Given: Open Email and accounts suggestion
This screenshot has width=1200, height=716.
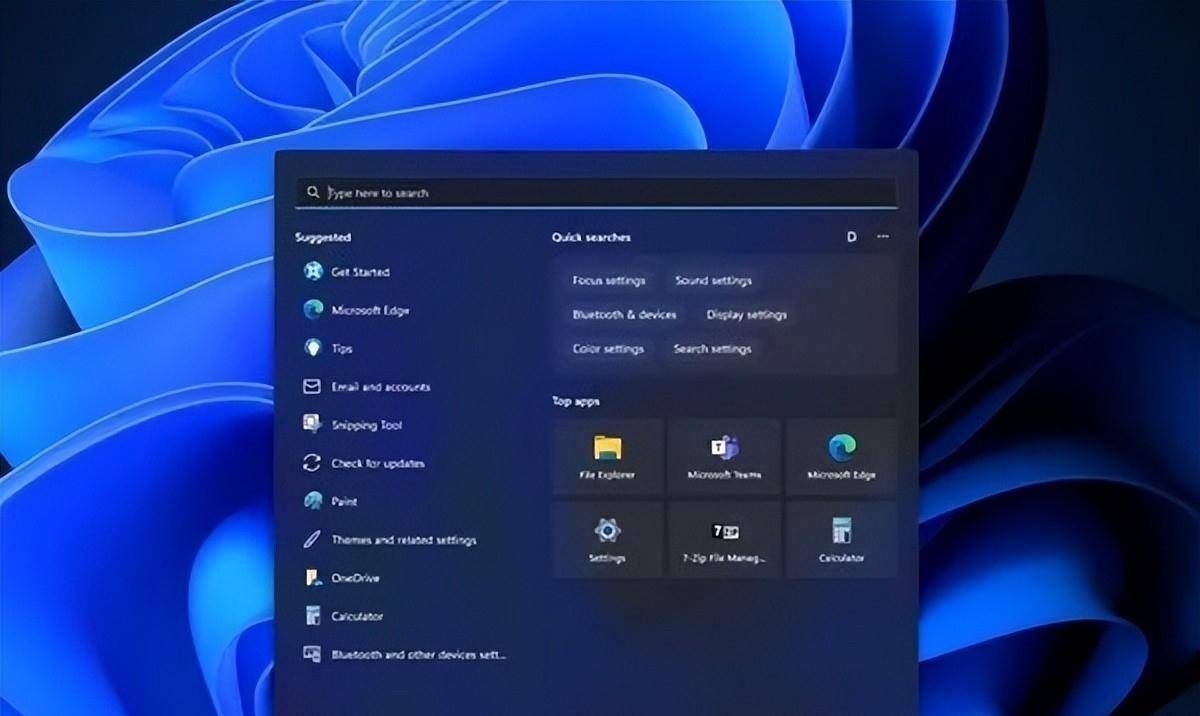Looking at the screenshot, I should (366, 387).
